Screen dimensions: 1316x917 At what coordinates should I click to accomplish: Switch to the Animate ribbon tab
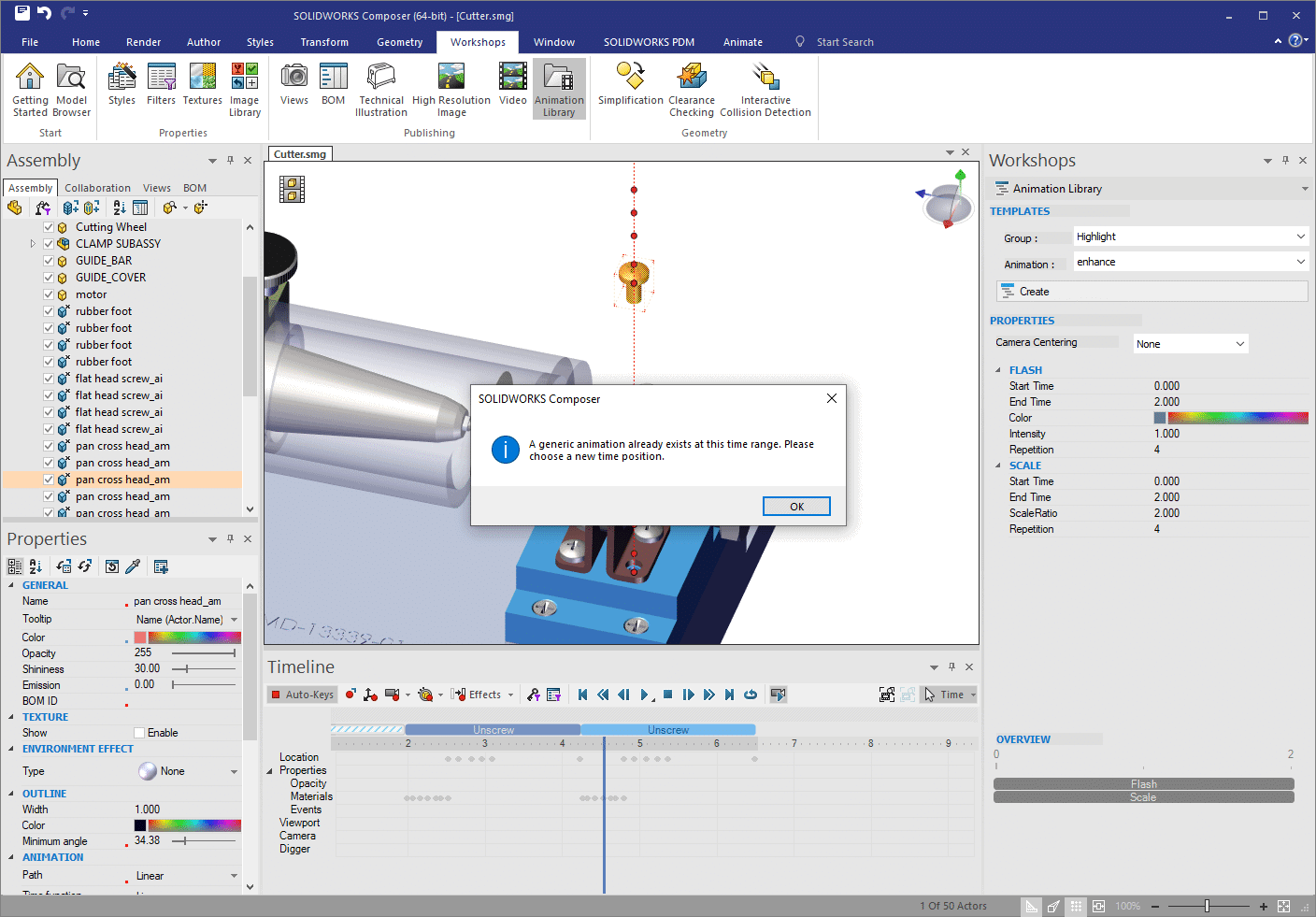click(x=743, y=42)
